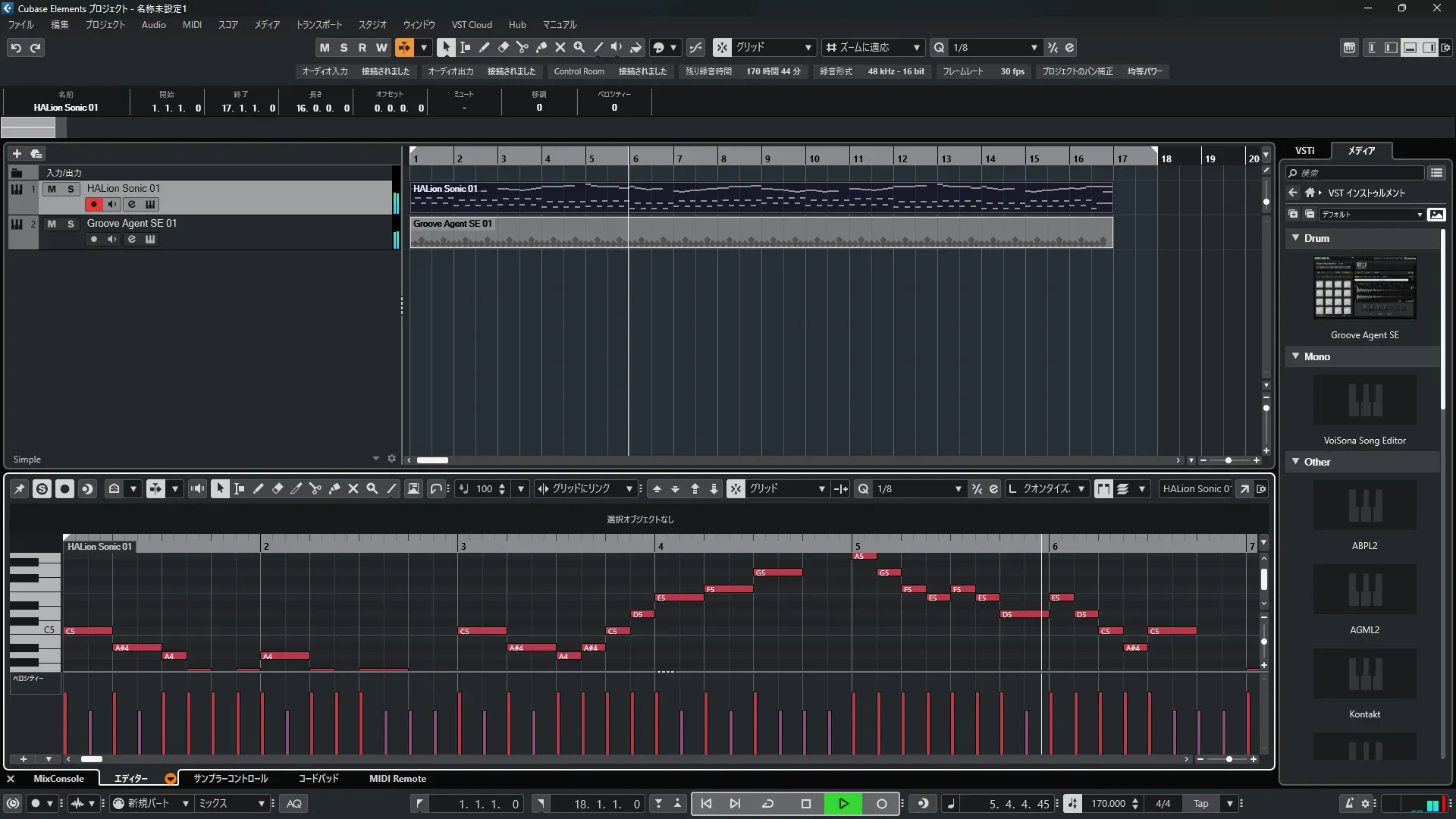Select the Groove Agent SE instrument thumbnail

[x=1364, y=287]
